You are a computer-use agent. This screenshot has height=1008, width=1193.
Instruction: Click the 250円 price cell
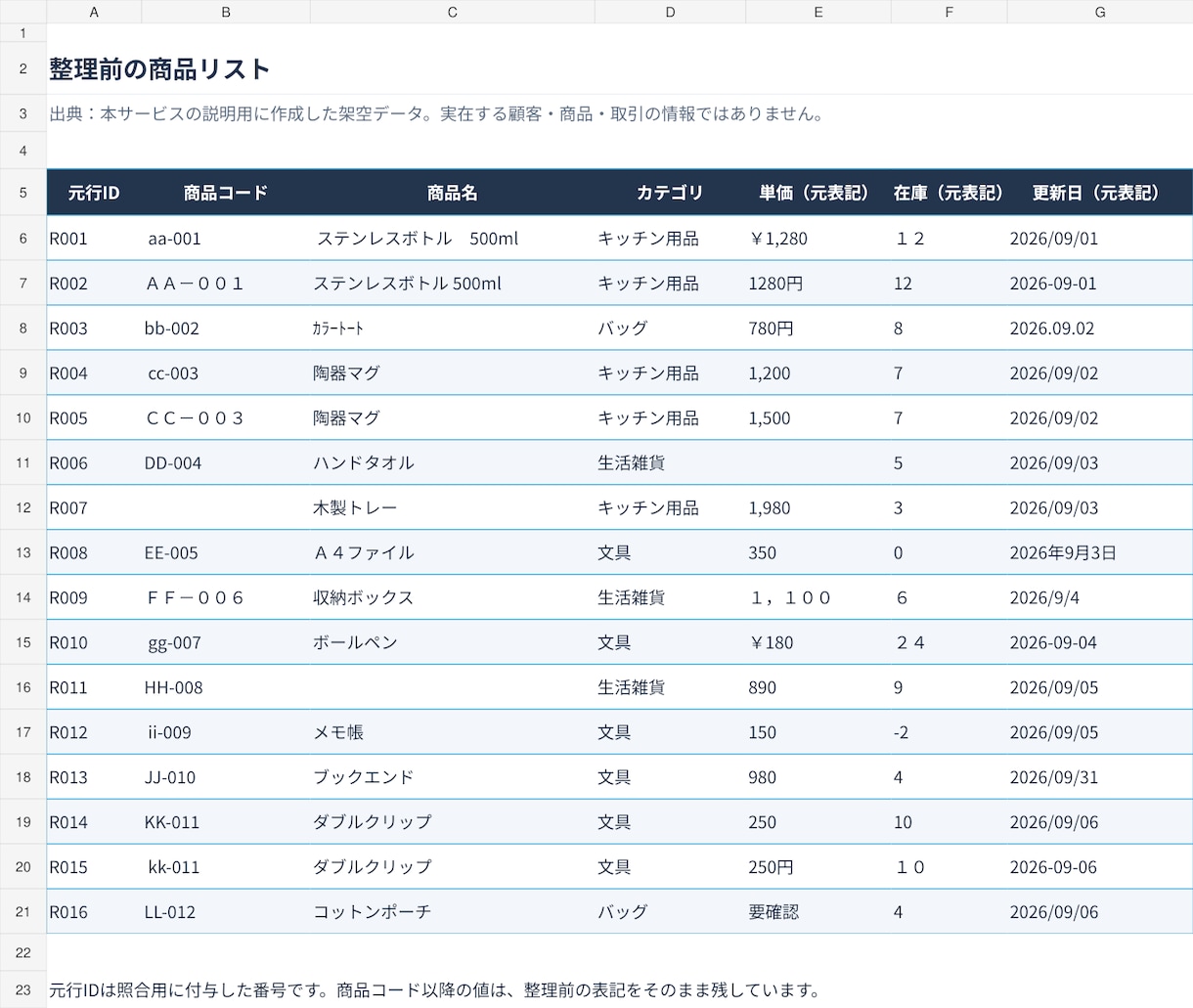pos(818,867)
